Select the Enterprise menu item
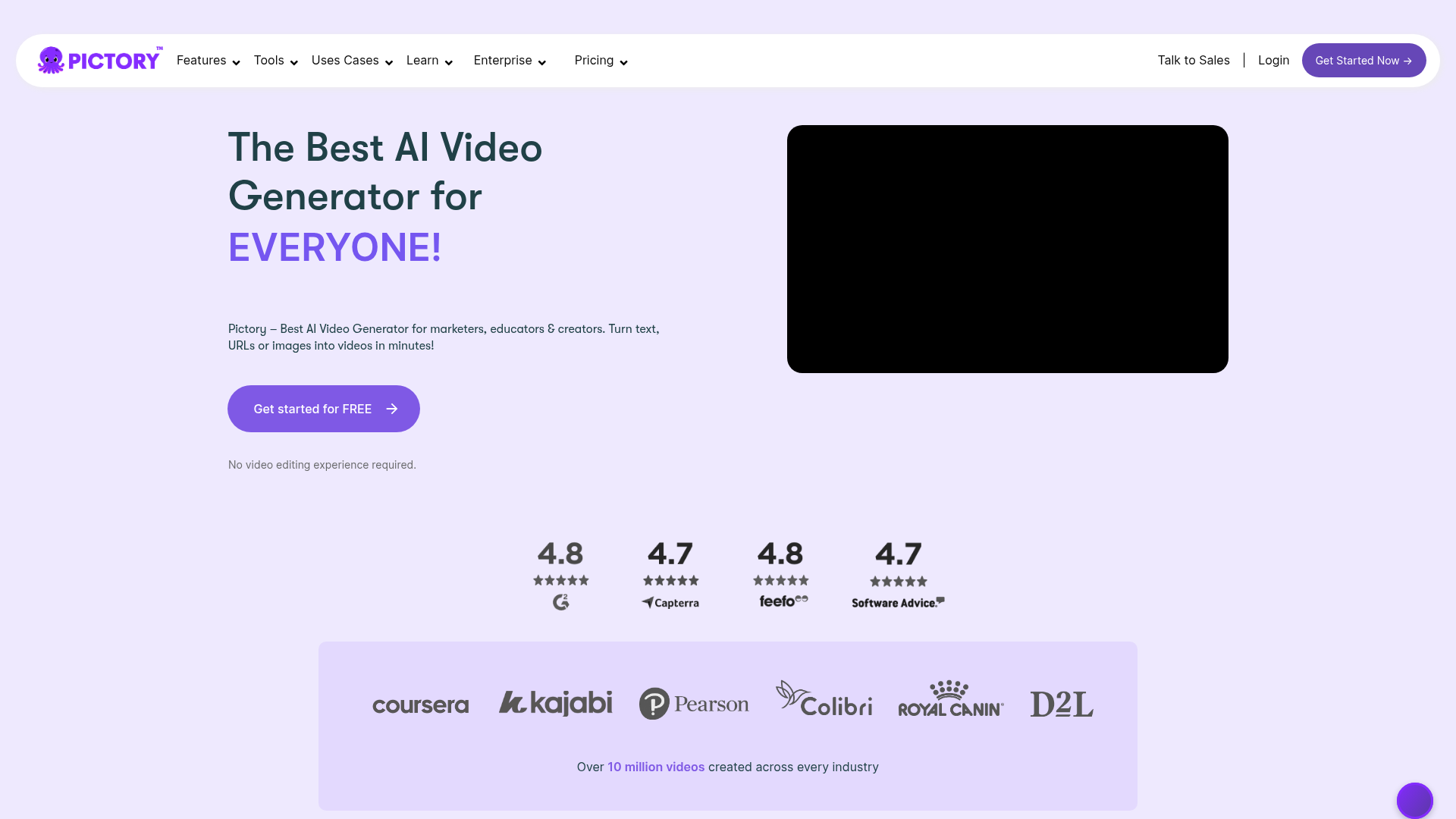The image size is (1456, 819). point(503,60)
